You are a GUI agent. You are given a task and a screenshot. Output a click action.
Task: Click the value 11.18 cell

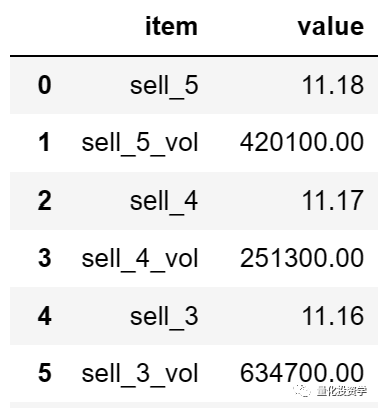tap(333, 85)
